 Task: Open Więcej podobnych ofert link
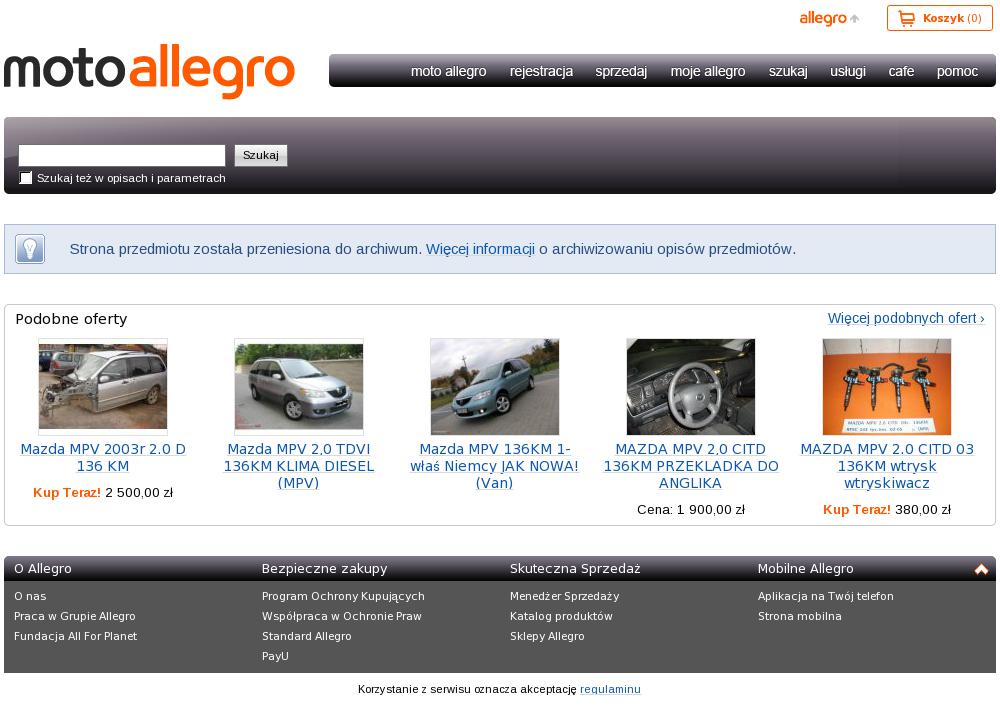[906, 318]
